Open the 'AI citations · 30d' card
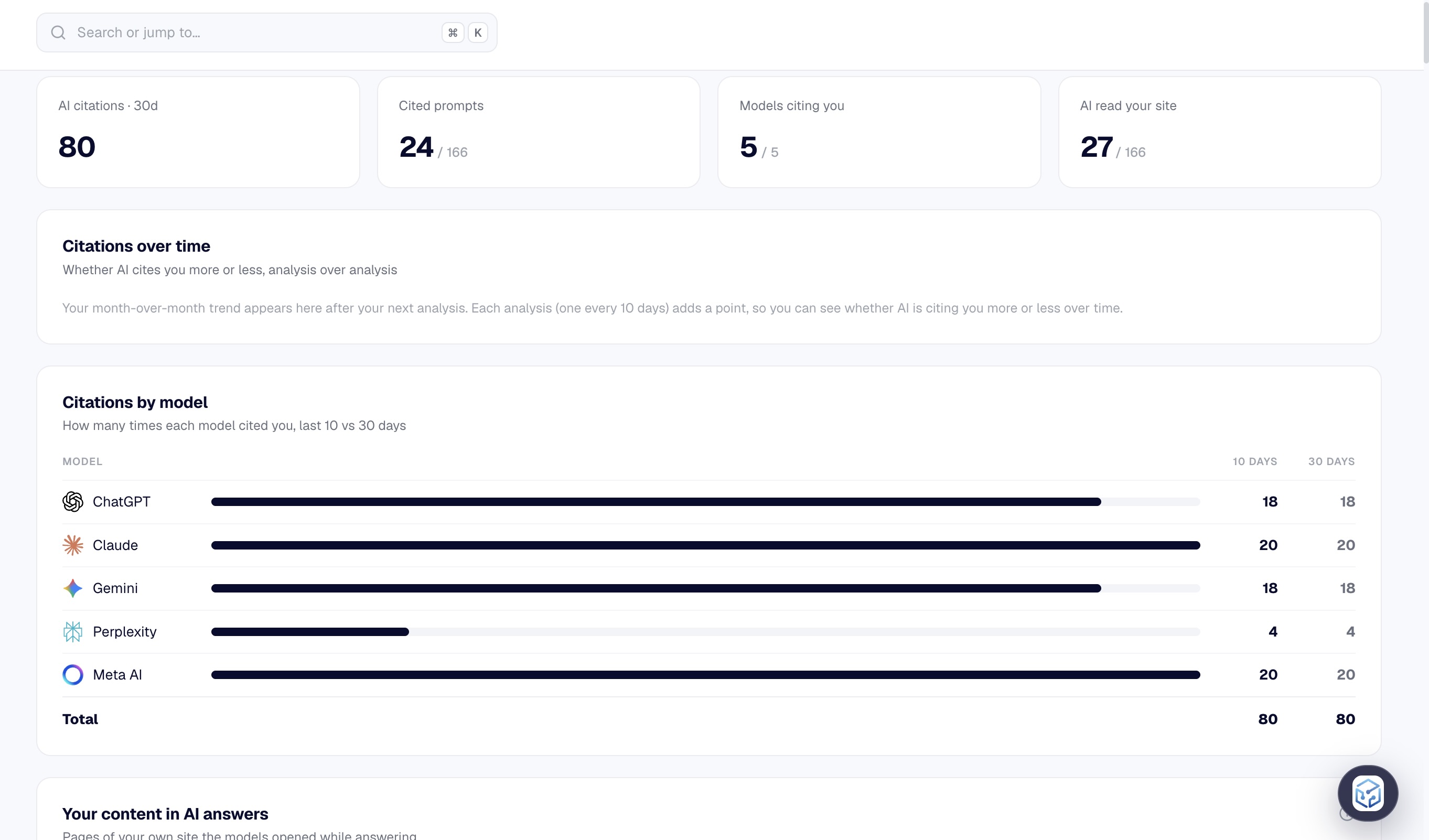This screenshot has height=840, width=1429. [198, 132]
